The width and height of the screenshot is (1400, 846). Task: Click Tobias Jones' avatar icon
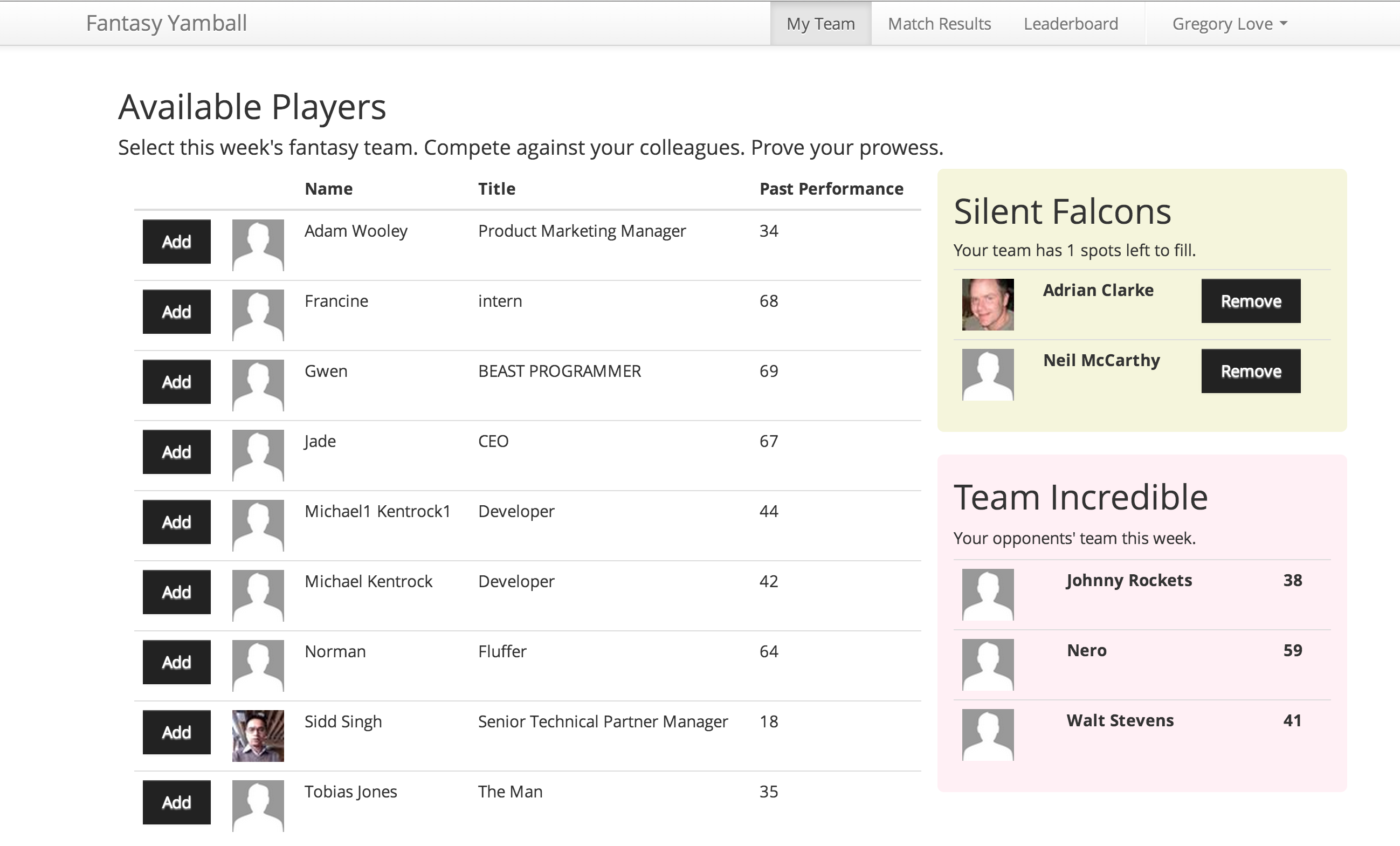coord(258,806)
